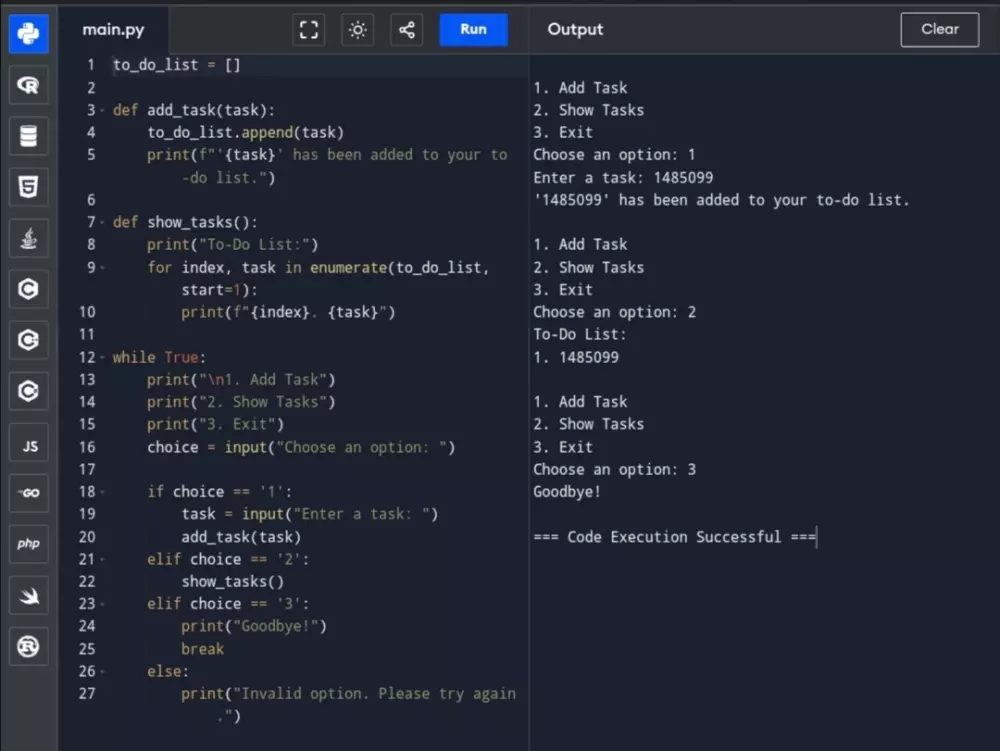Image resolution: width=1000 pixels, height=751 pixels.
Task: Click 'add_task(task)' call on line 20
Action: coord(241,537)
